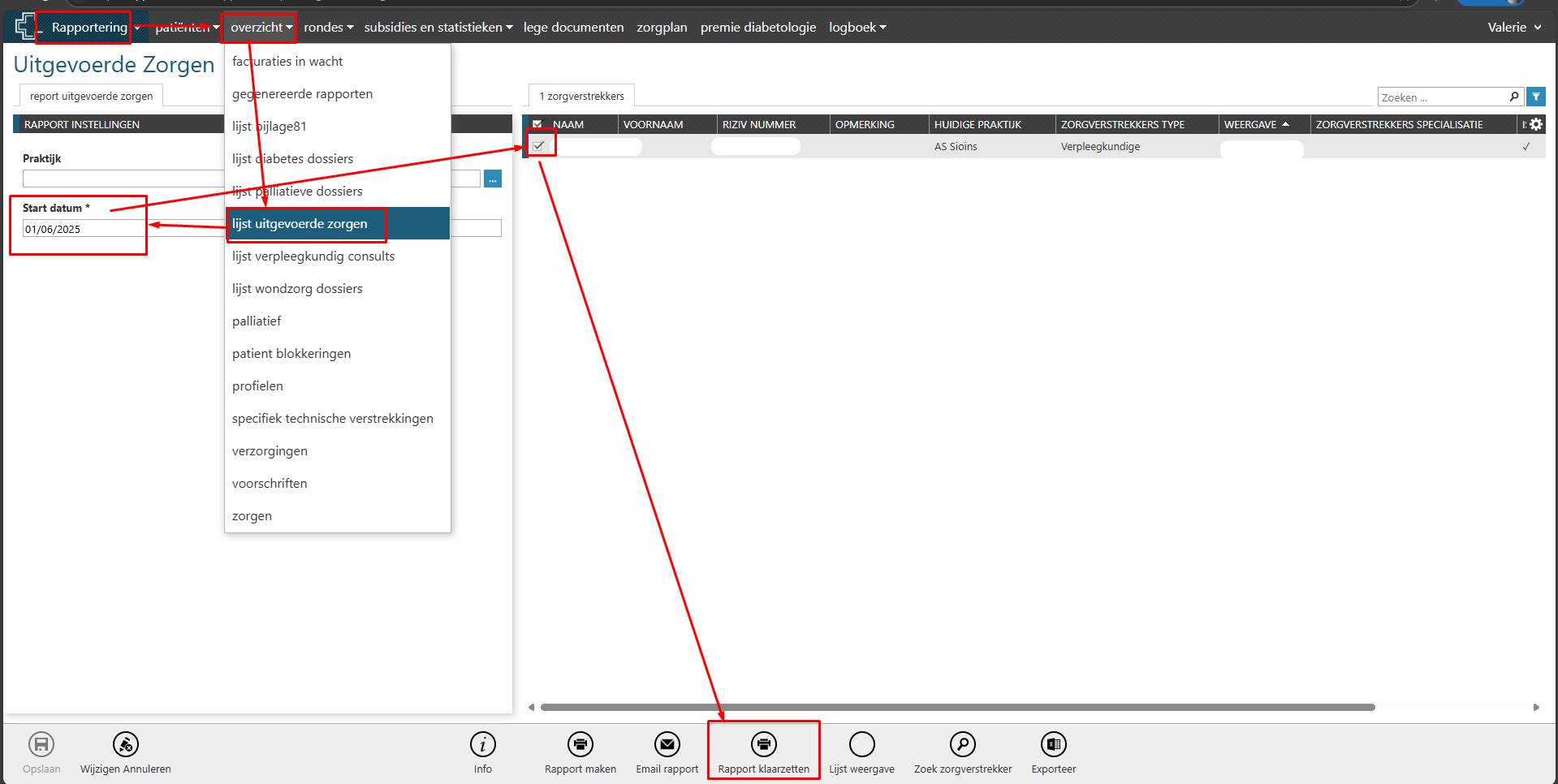This screenshot has height=784, width=1558.
Task: Click the magnifier icon in Zoeken field
Action: pyautogui.click(x=1514, y=97)
